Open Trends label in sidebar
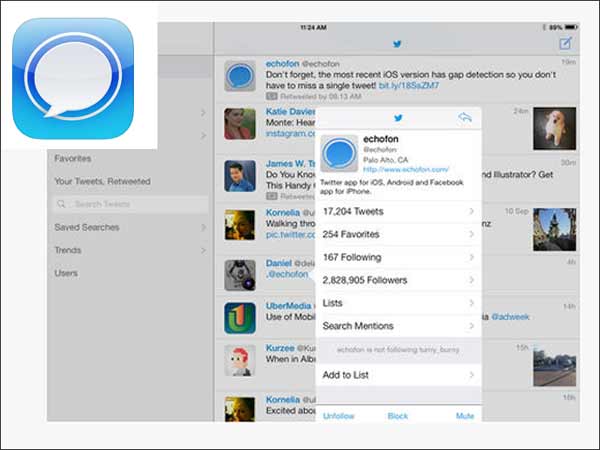The height and width of the screenshot is (450, 600). tap(68, 250)
